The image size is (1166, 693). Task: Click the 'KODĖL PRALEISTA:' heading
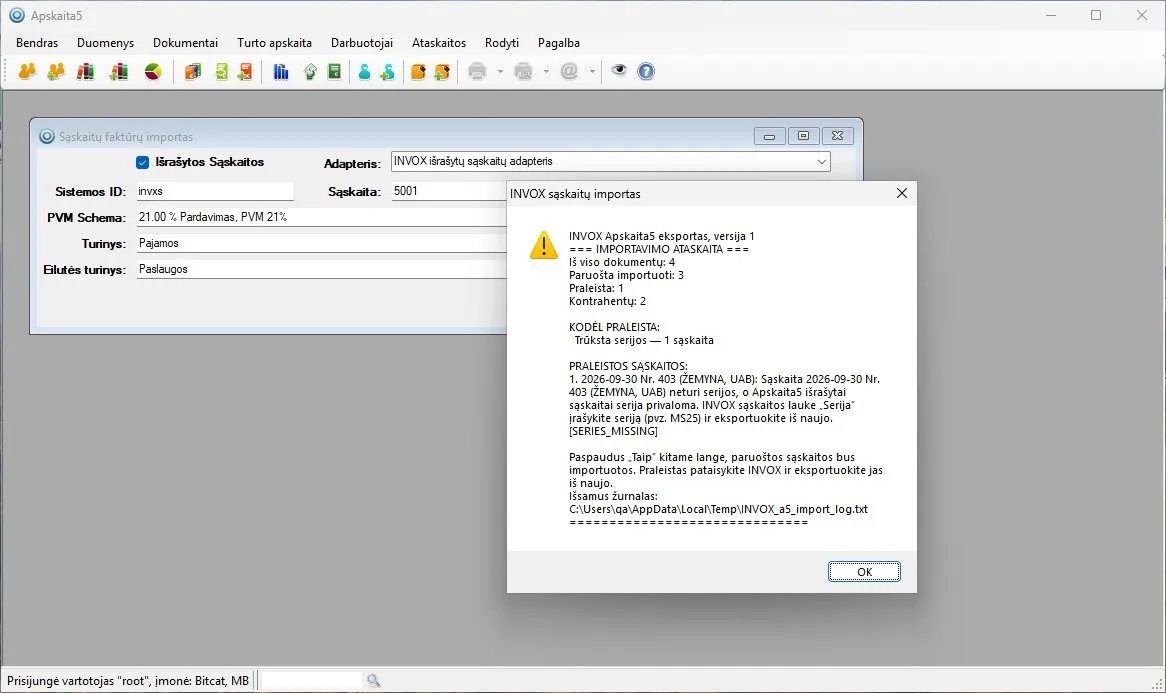coord(614,327)
